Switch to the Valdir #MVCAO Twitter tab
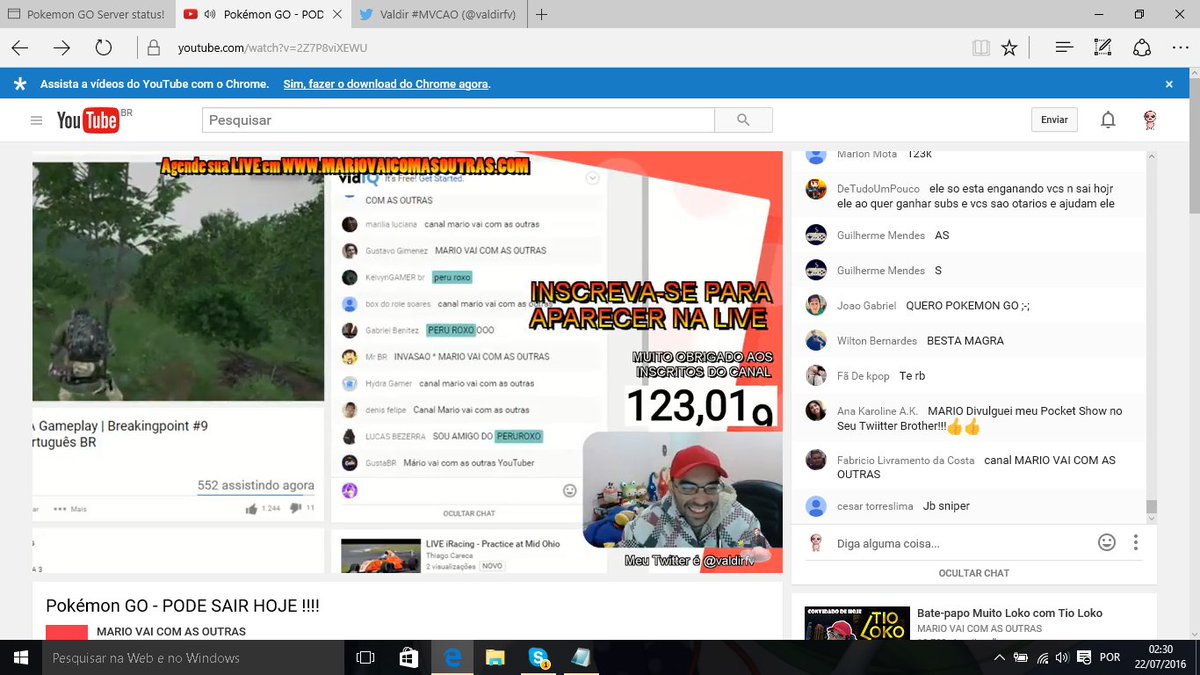Viewport: 1200px width, 675px height. click(440, 14)
